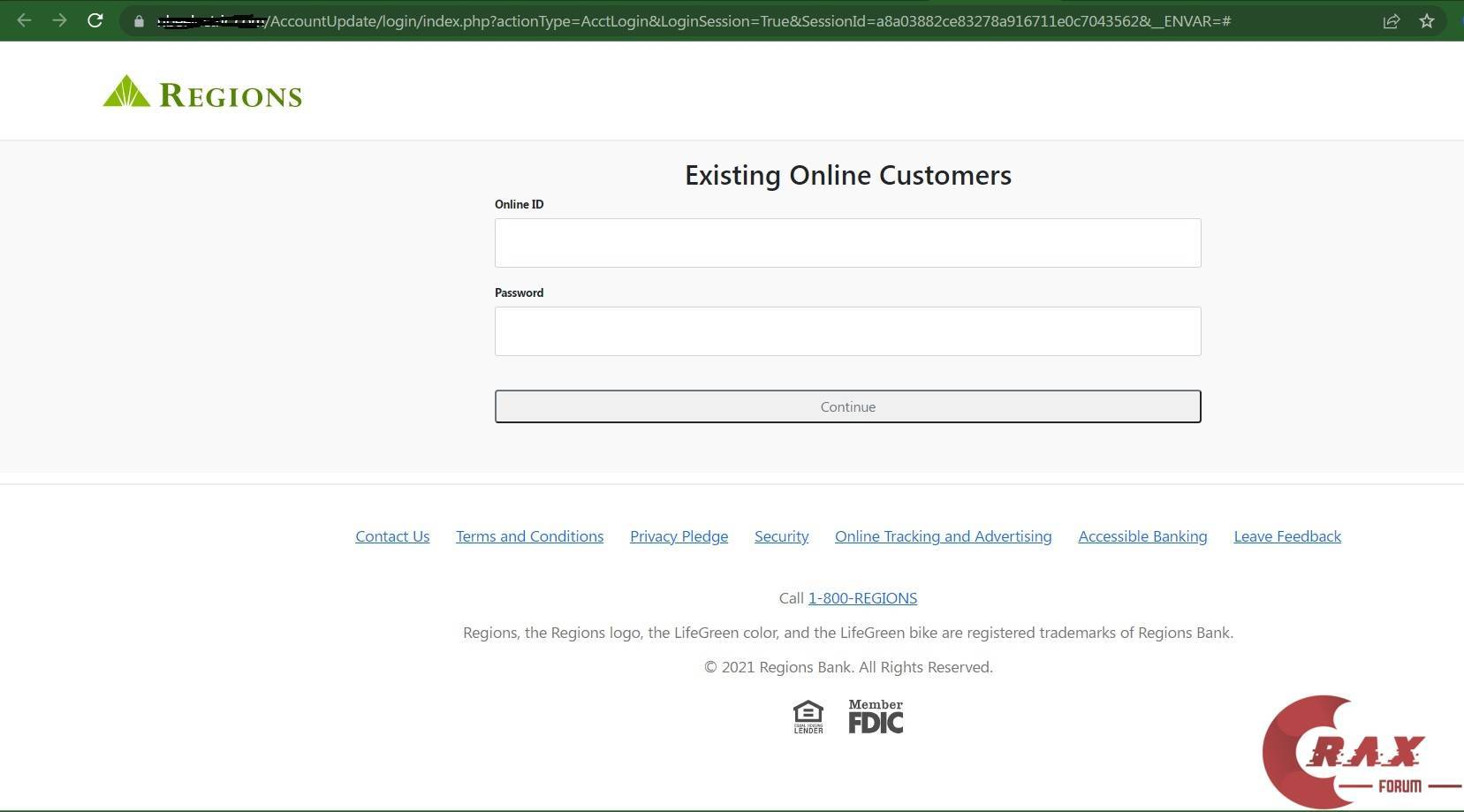Open the Security footer link
1464x812 pixels.
[x=782, y=536]
